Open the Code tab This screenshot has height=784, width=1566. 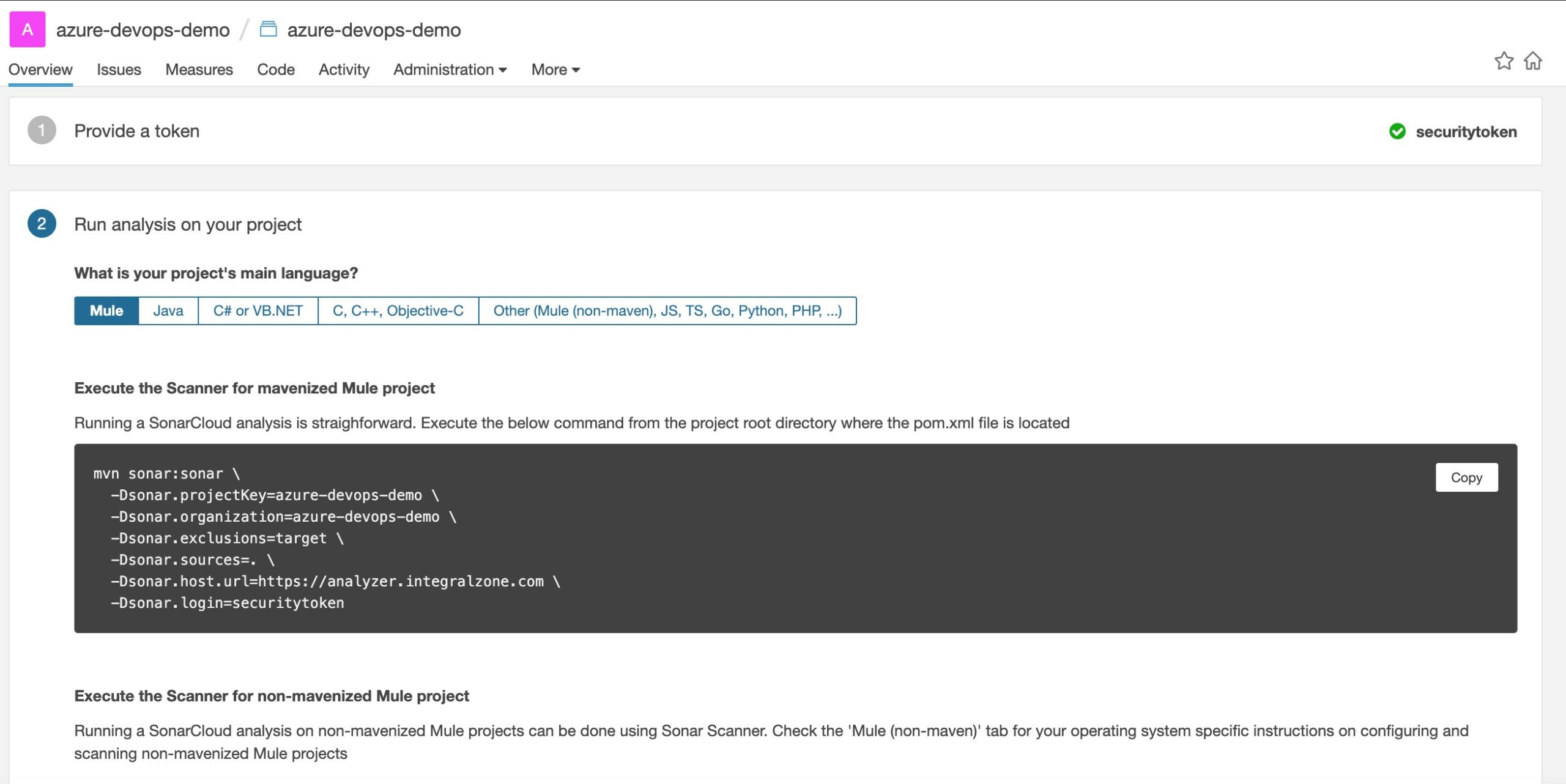click(x=276, y=70)
